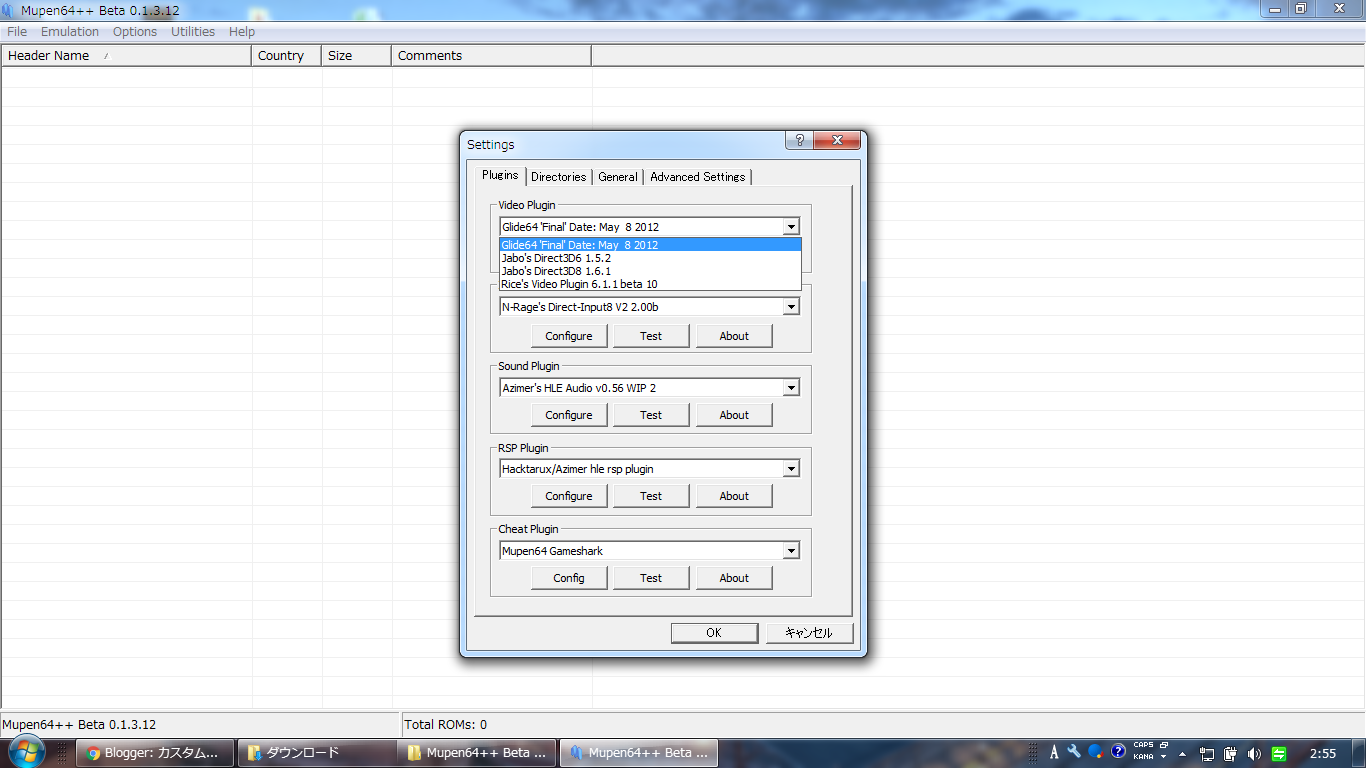This screenshot has height=768, width=1366.
Task: Open the Emulation menu
Action: click(70, 32)
